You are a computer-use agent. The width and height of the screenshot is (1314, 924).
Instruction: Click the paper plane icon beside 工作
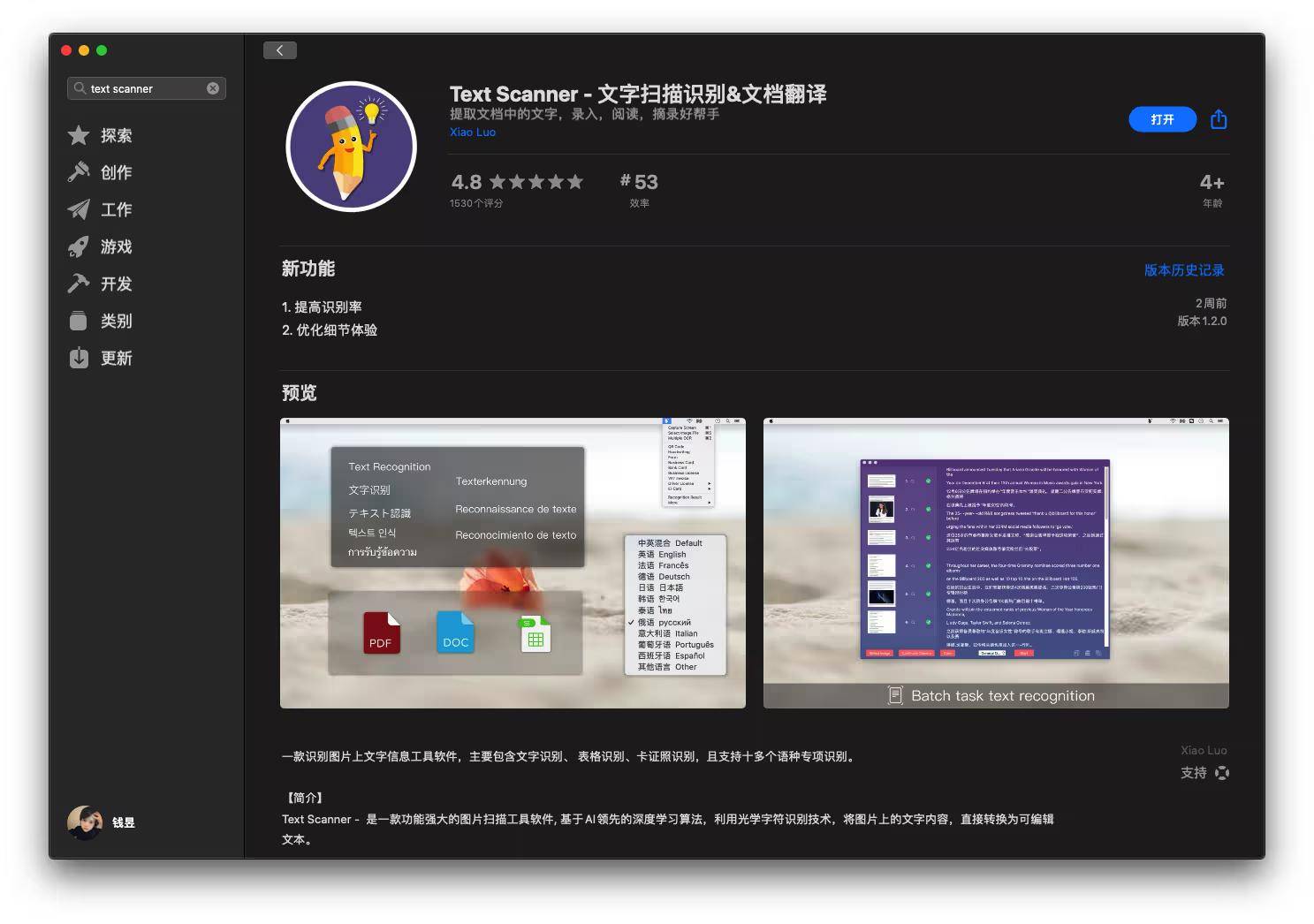[x=79, y=209]
